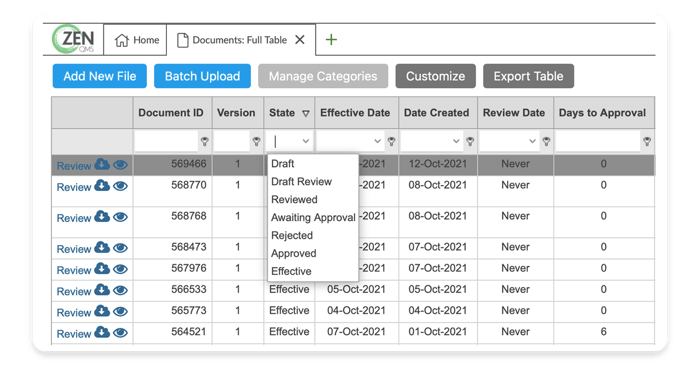Click the ZenQMS logo
The height and width of the screenshot is (368, 700).
(74, 39)
